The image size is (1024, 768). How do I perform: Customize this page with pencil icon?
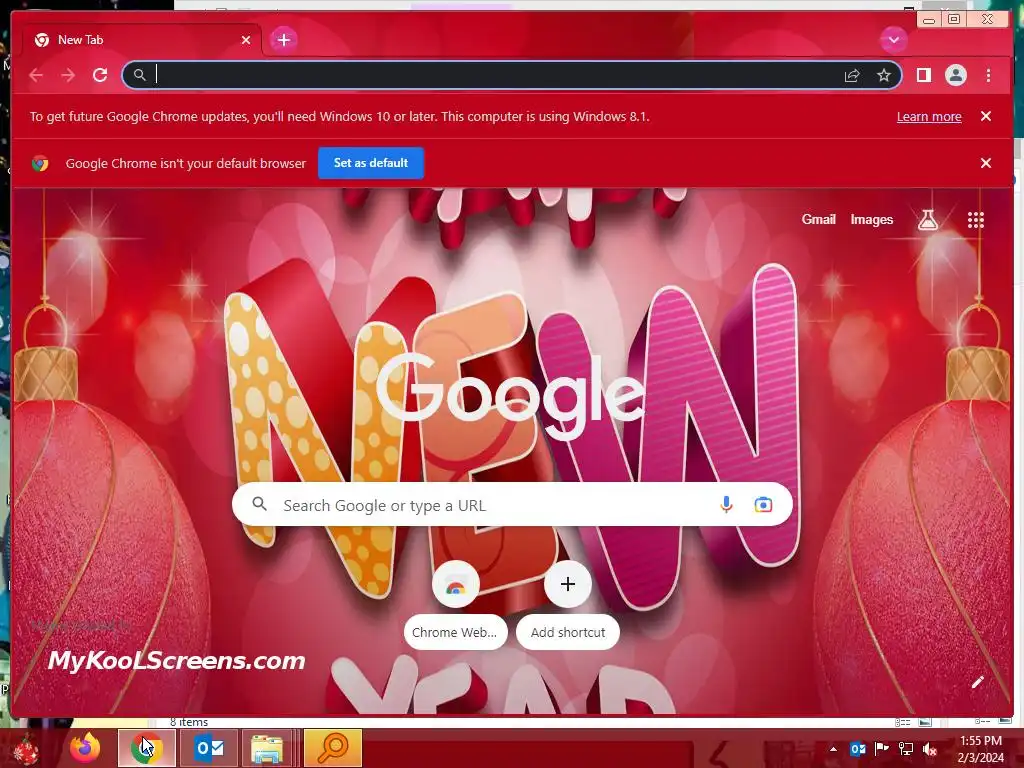click(977, 682)
